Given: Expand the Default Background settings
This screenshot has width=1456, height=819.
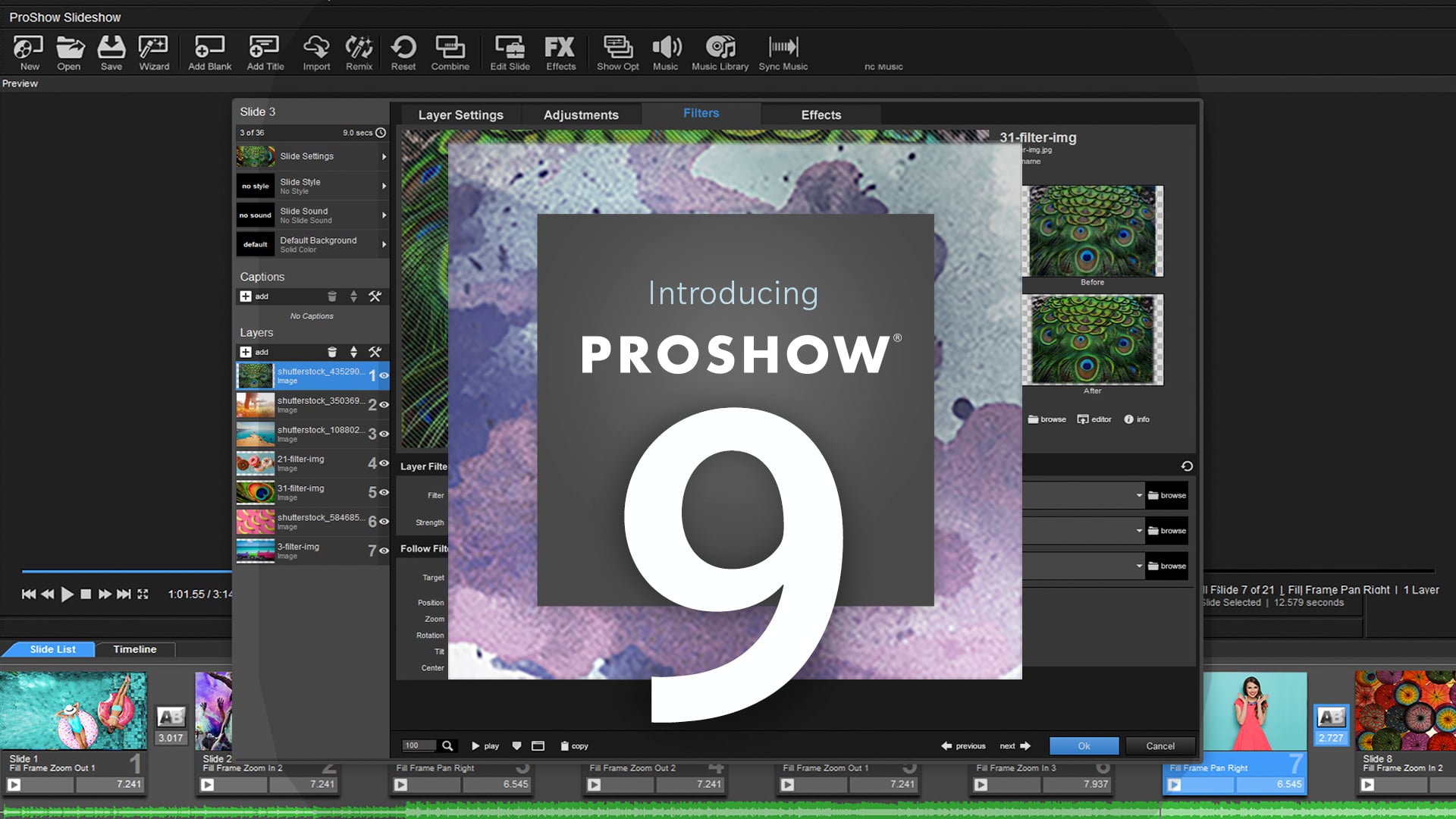Looking at the screenshot, I should (383, 244).
